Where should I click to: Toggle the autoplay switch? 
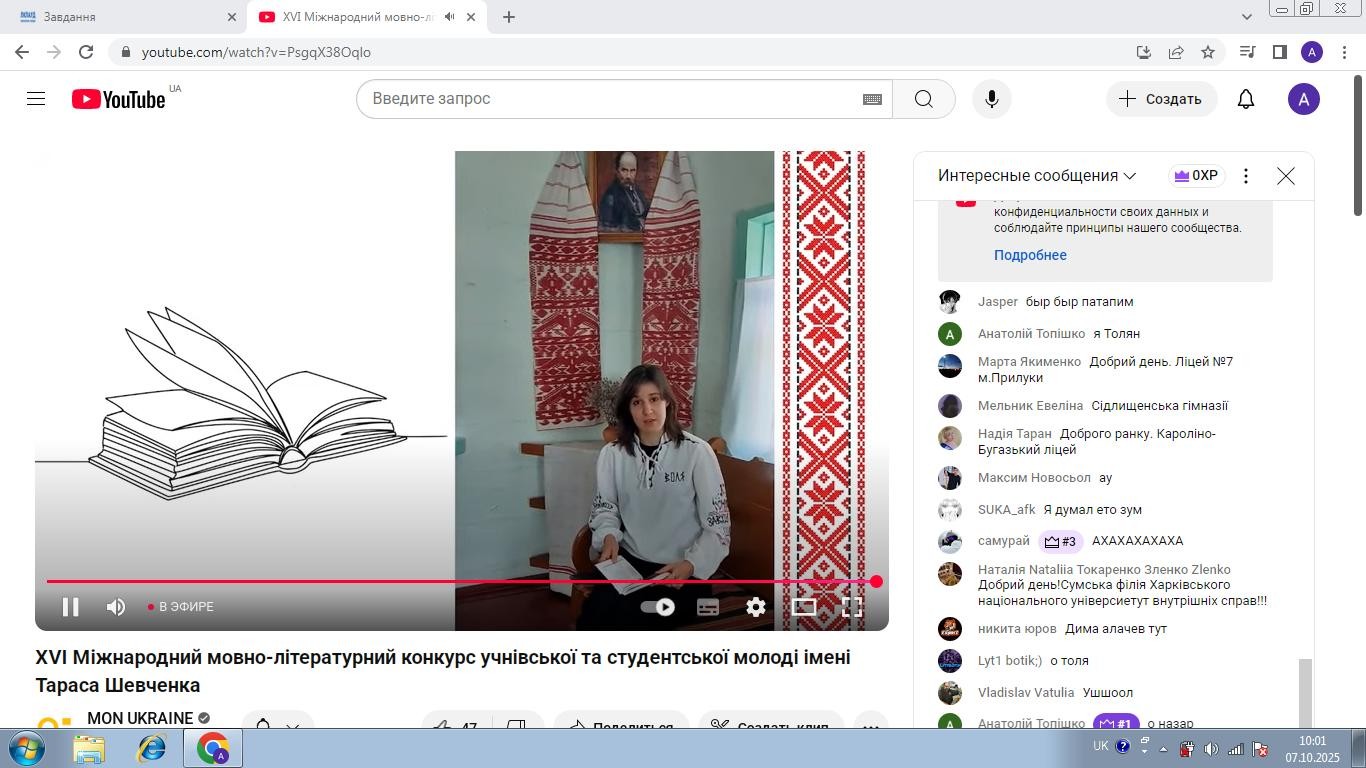point(658,607)
